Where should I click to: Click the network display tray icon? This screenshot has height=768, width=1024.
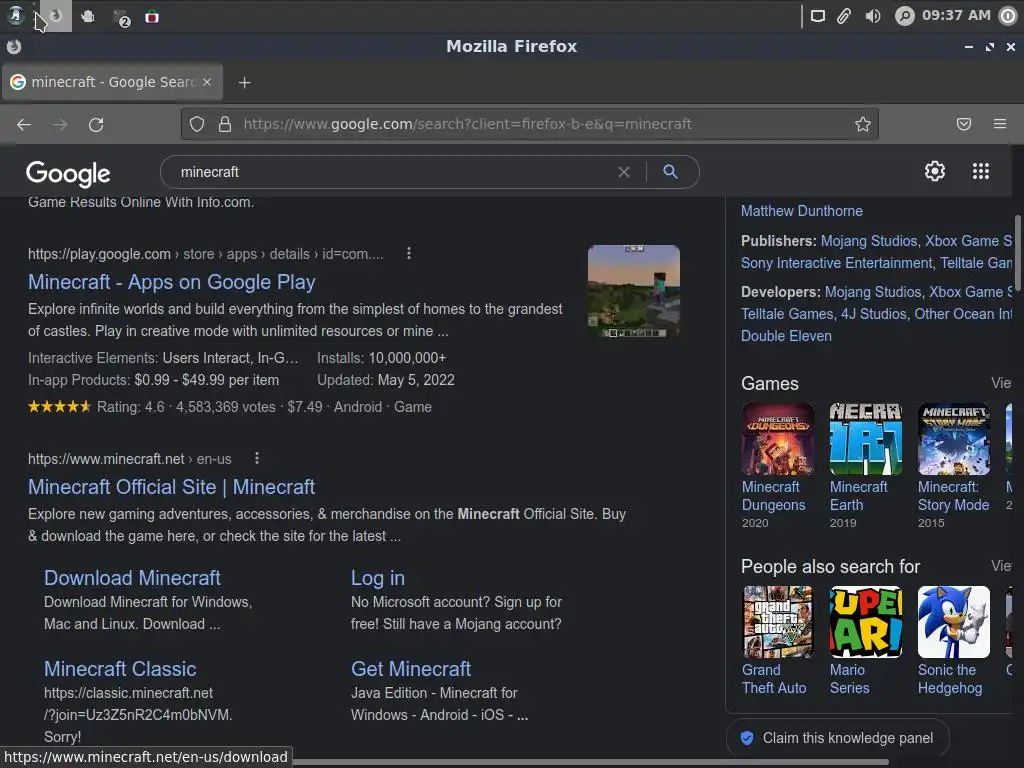817,16
